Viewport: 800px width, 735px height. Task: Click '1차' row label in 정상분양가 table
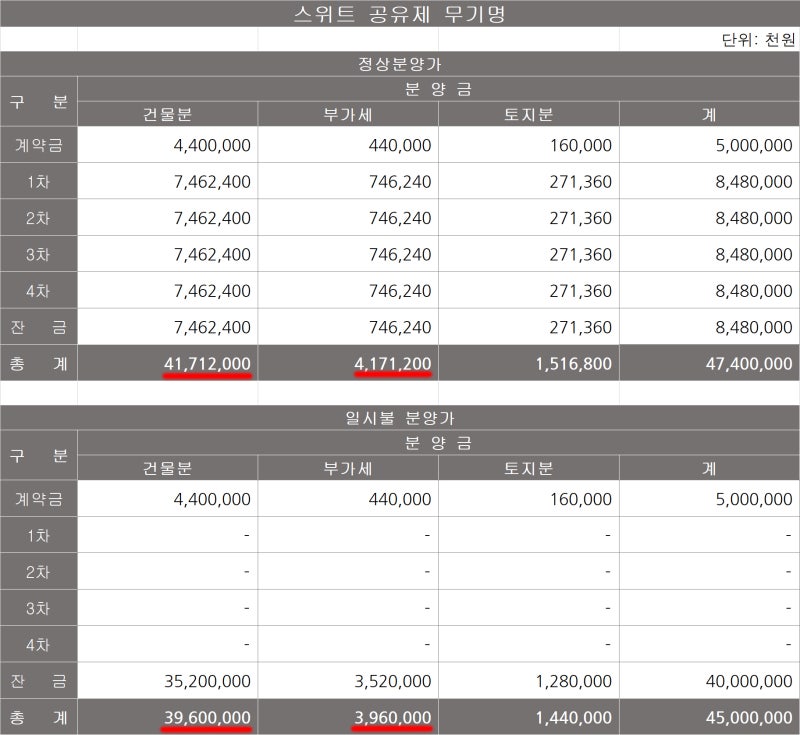[39, 182]
